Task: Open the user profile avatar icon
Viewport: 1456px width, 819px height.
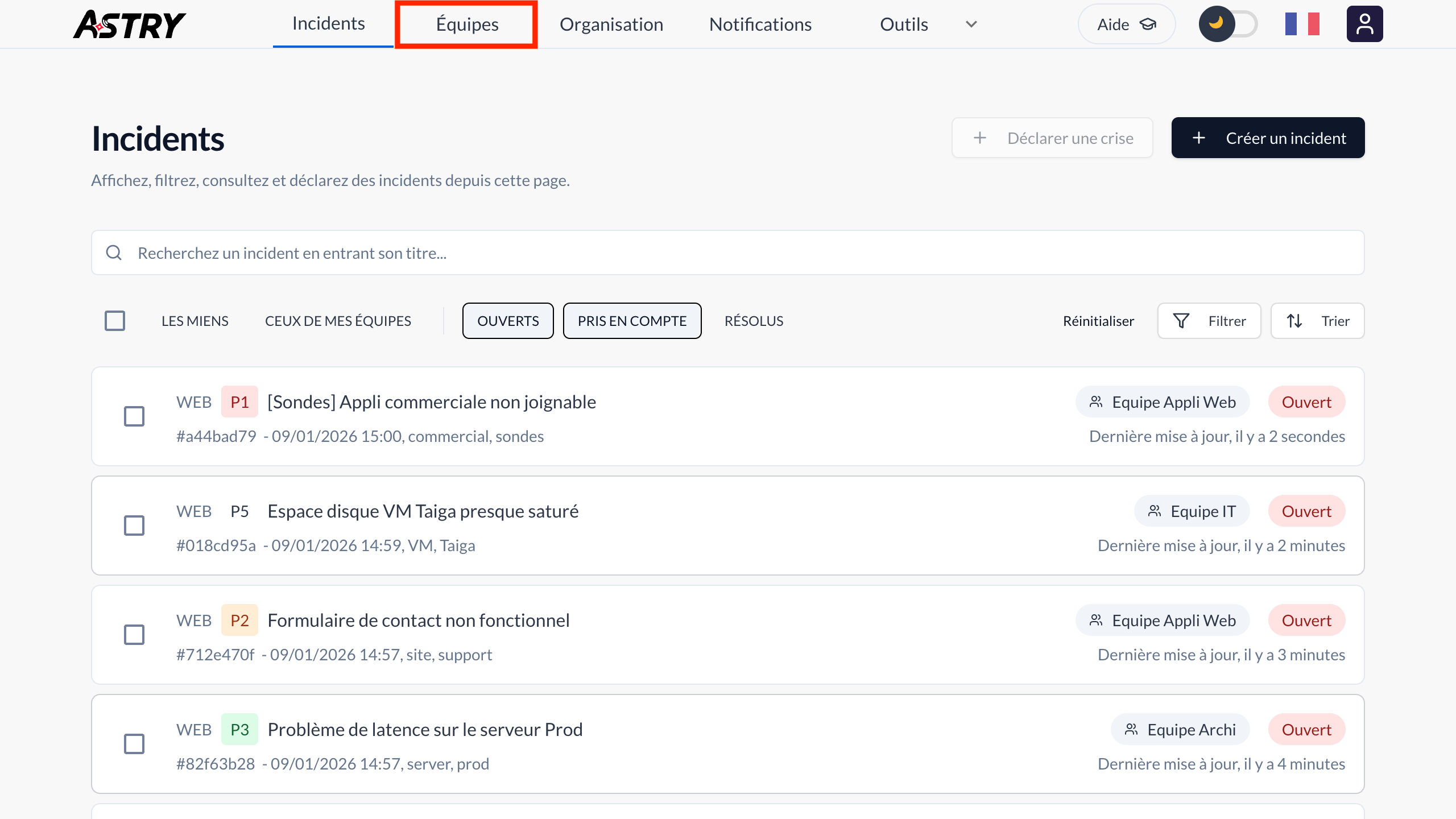Action: coord(1364,24)
